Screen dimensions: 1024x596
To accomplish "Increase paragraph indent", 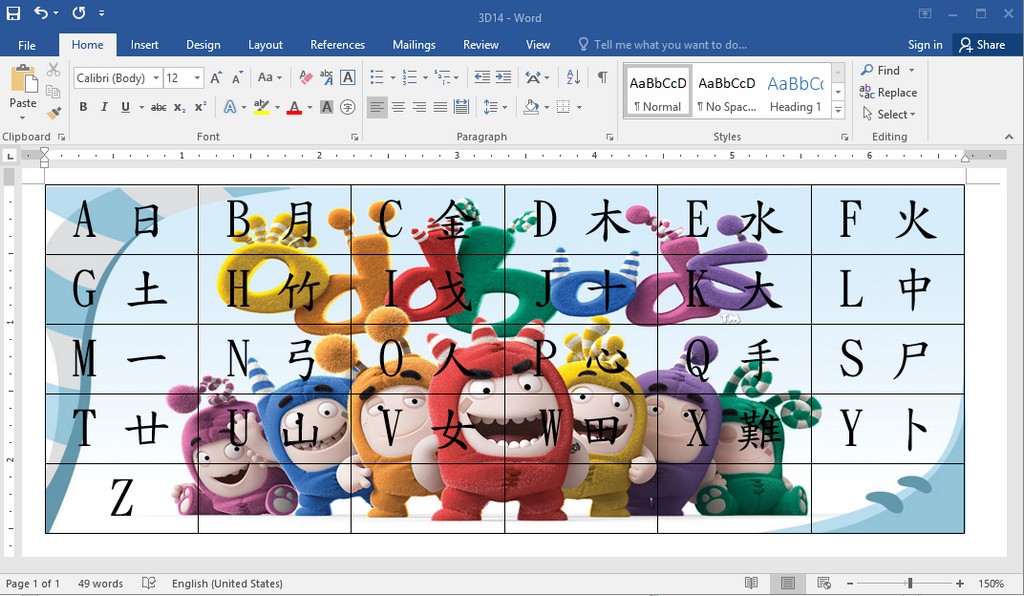I will click(x=504, y=78).
